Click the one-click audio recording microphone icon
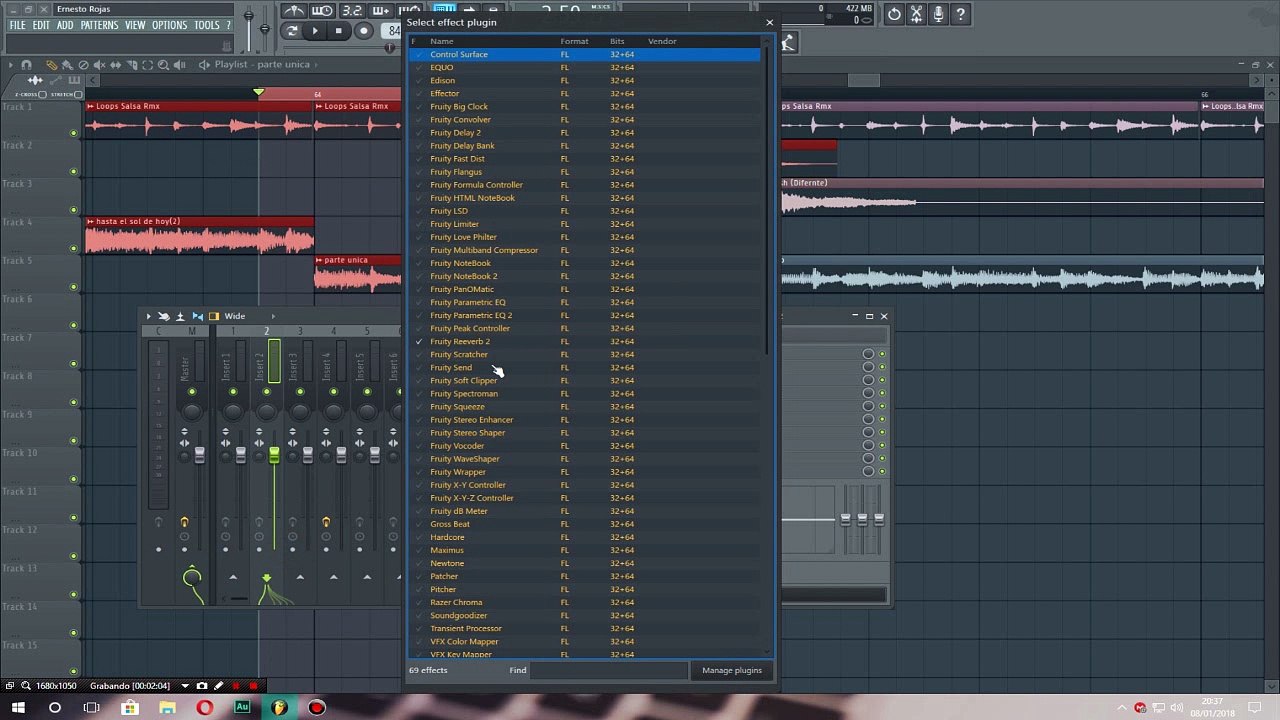The image size is (1280, 720). [938, 14]
